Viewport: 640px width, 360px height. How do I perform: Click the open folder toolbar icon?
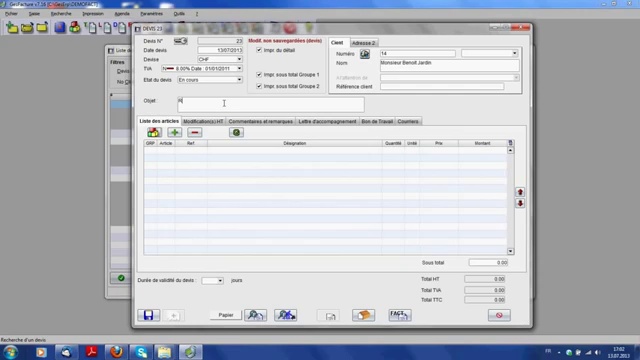[27, 27]
